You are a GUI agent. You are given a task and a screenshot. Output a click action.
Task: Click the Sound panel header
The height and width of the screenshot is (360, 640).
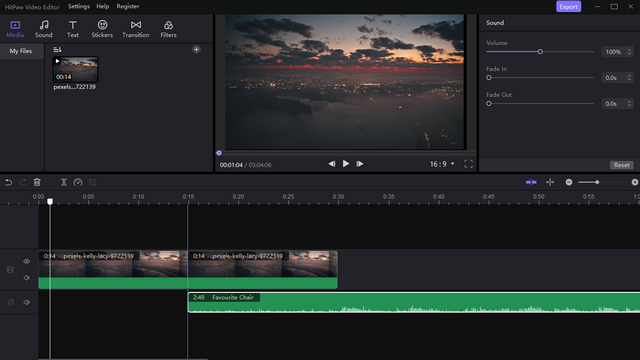pyautogui.click(x=495, y=23)
